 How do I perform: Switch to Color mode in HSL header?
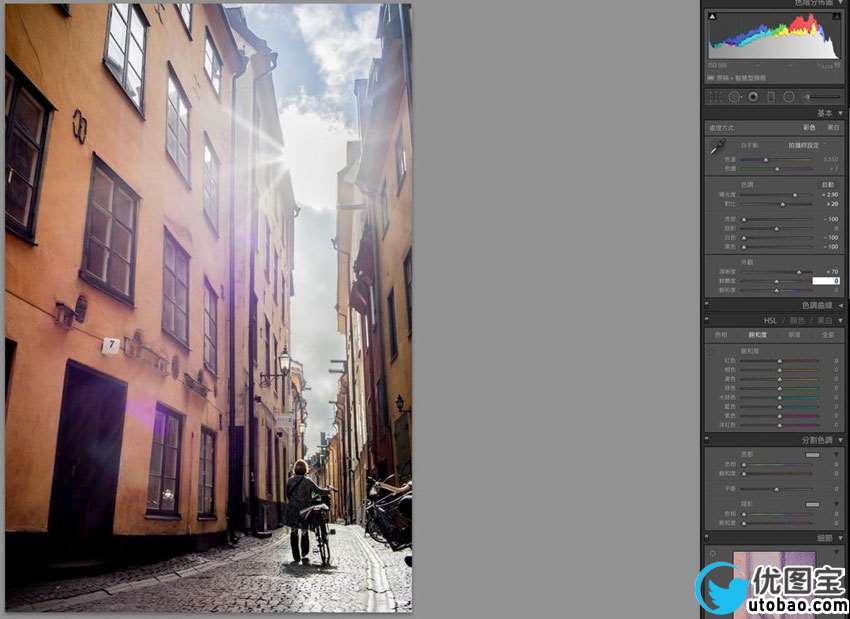click(x=797, y=320)
